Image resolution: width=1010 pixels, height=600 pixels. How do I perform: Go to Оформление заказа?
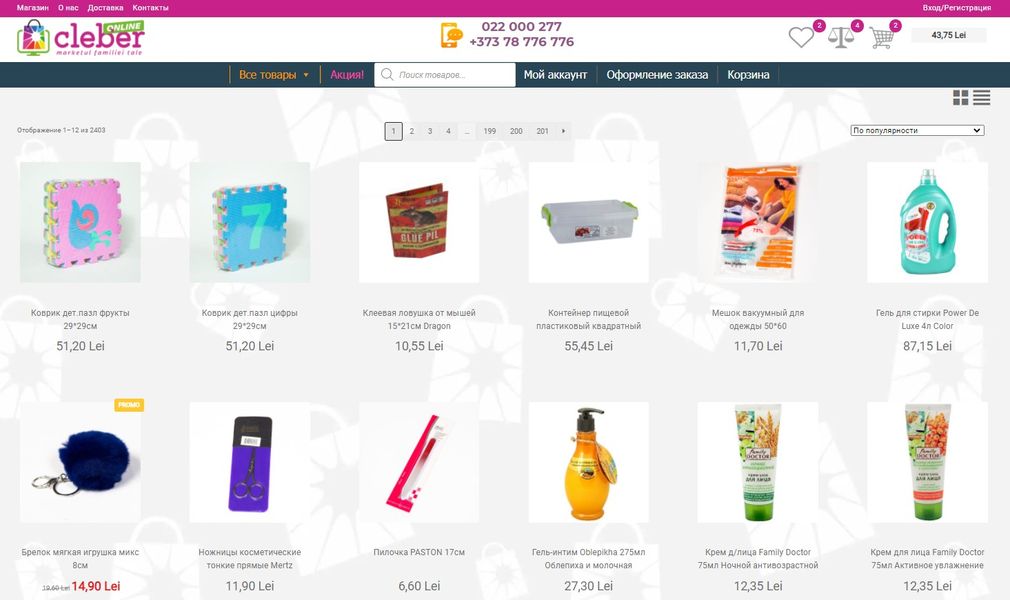point(657,75)
